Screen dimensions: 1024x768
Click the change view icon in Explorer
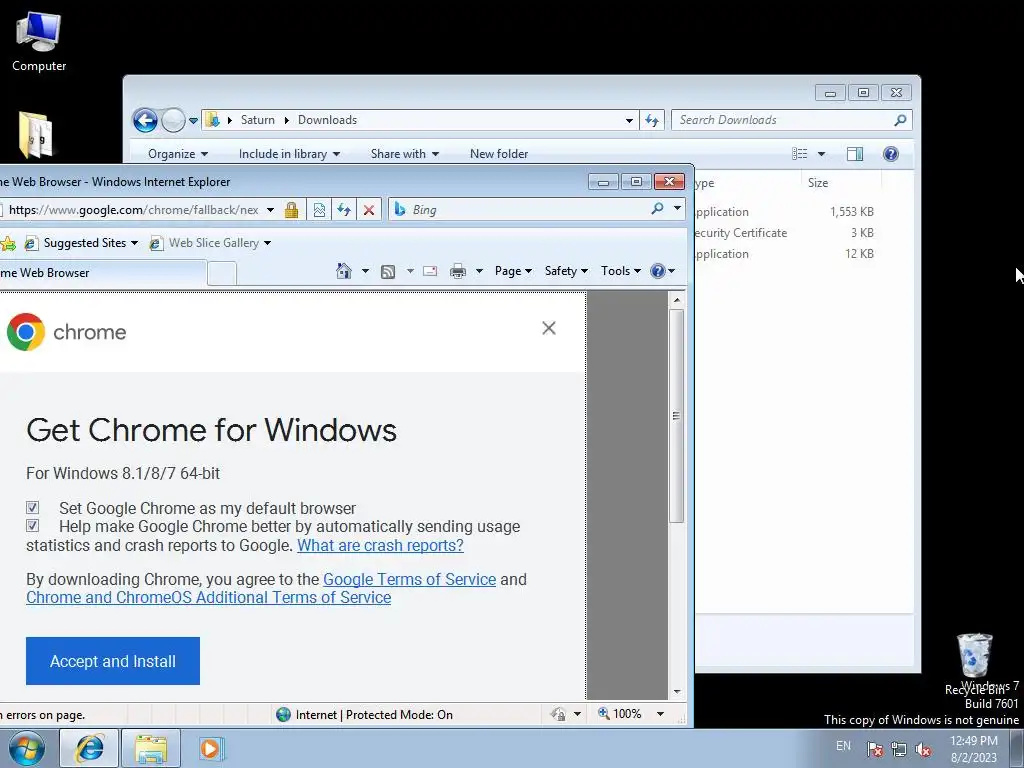[800, 154]
